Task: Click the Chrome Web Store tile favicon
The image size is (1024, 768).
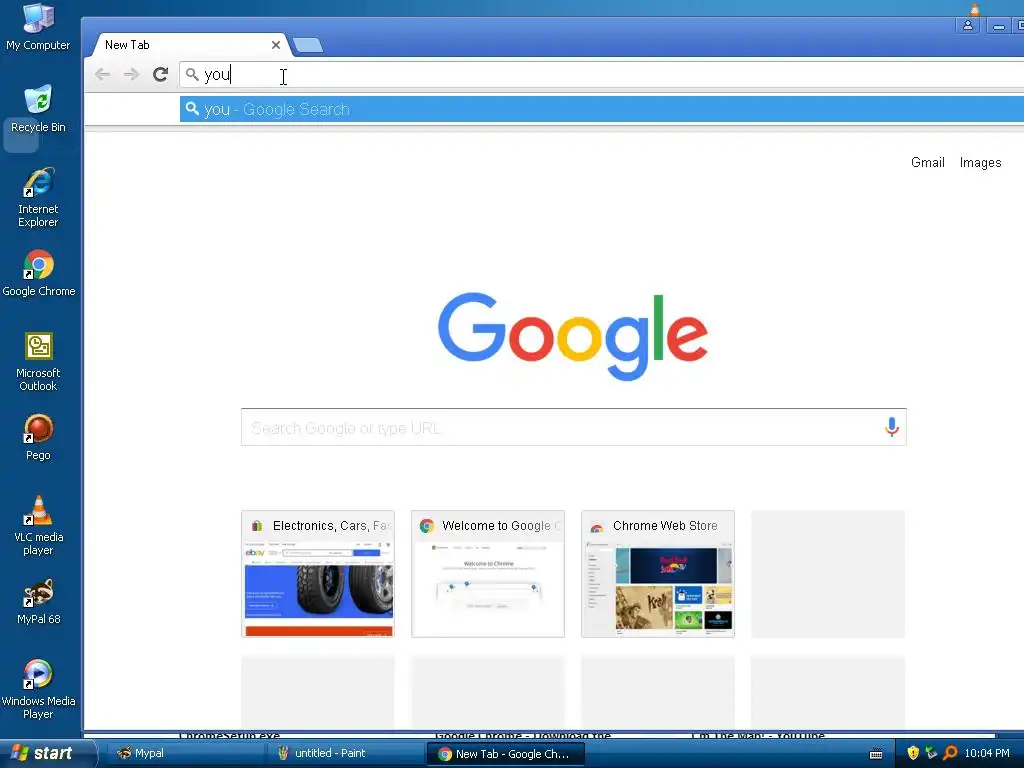Action: 596,526
